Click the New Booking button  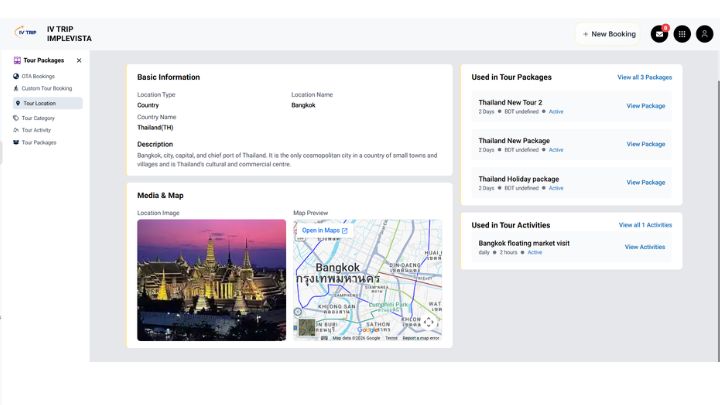(x=608, y=34)
